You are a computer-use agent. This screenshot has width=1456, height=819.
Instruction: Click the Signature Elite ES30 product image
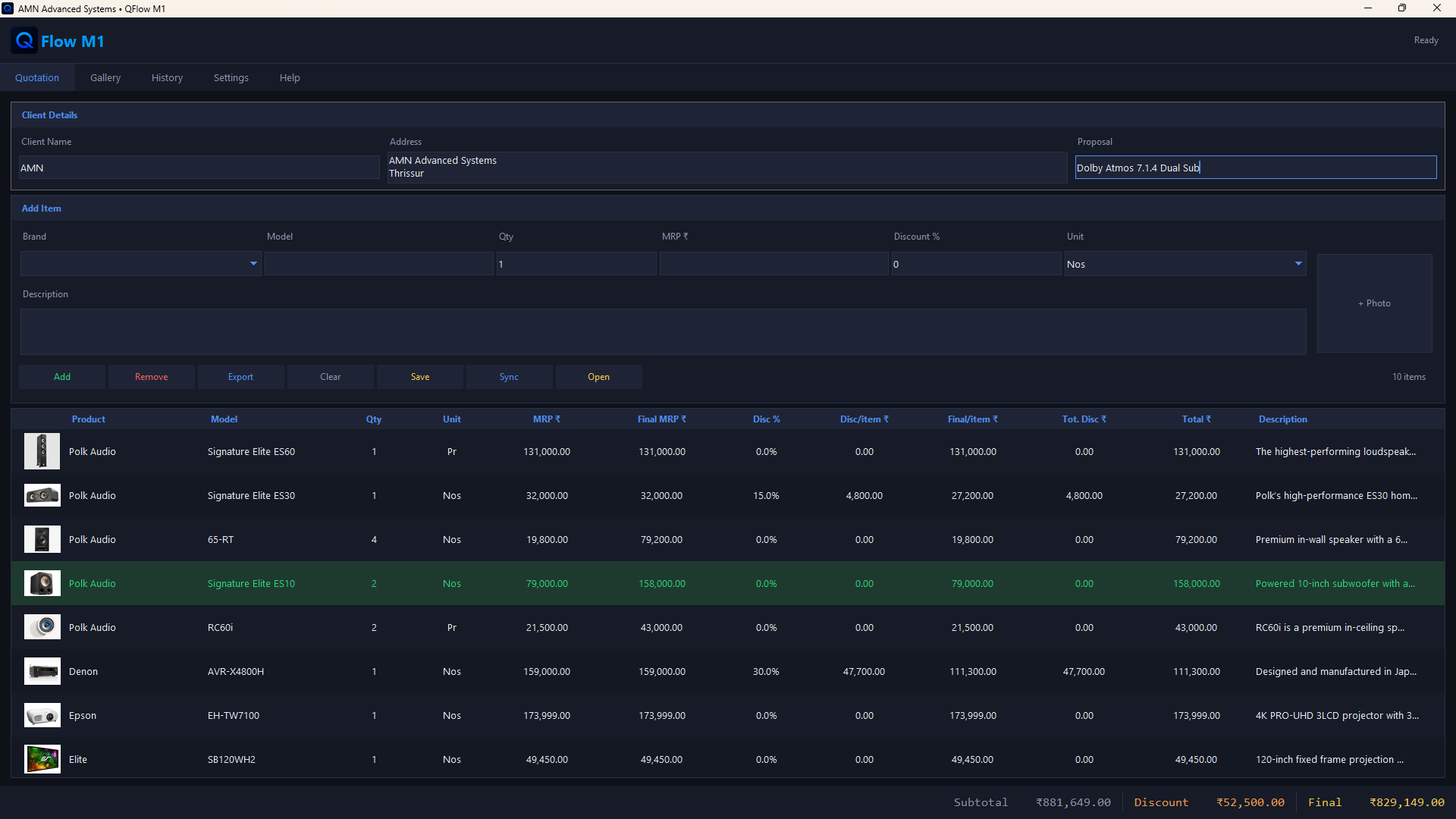pyautogui.click(x=42, y=495)
